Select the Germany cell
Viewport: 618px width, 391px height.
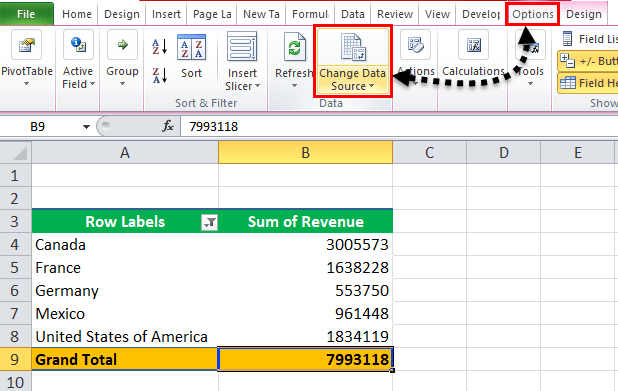coord(125,290)
